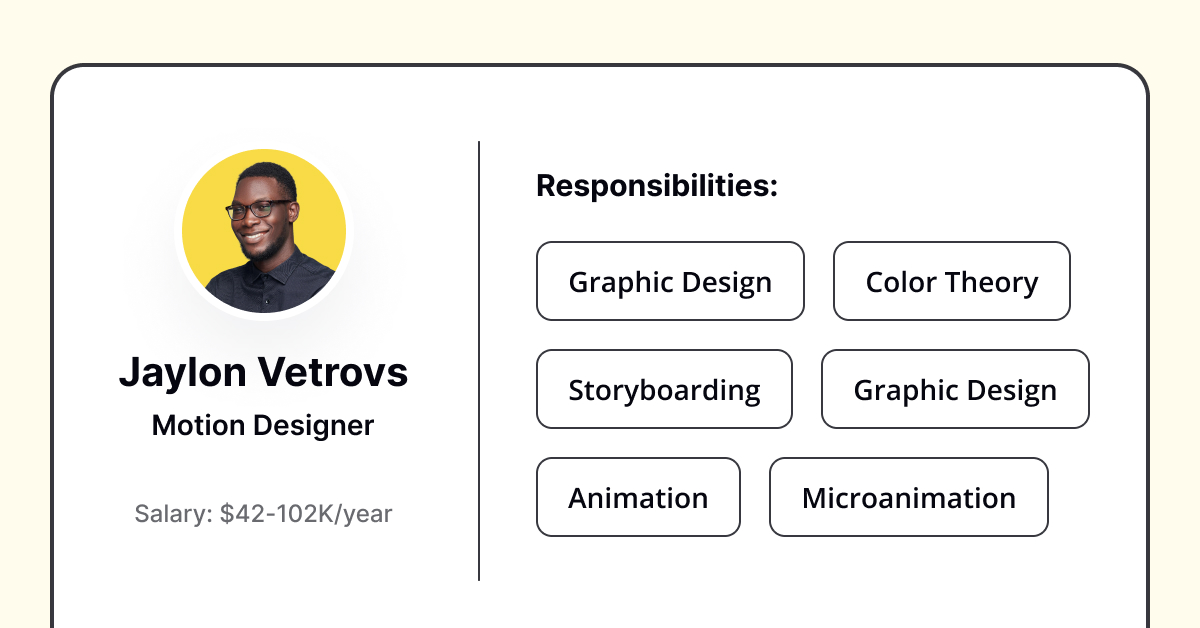1200x628 pixels.
Task: Choose the Storyboarding responsibility tag
Action: [664, 389]
